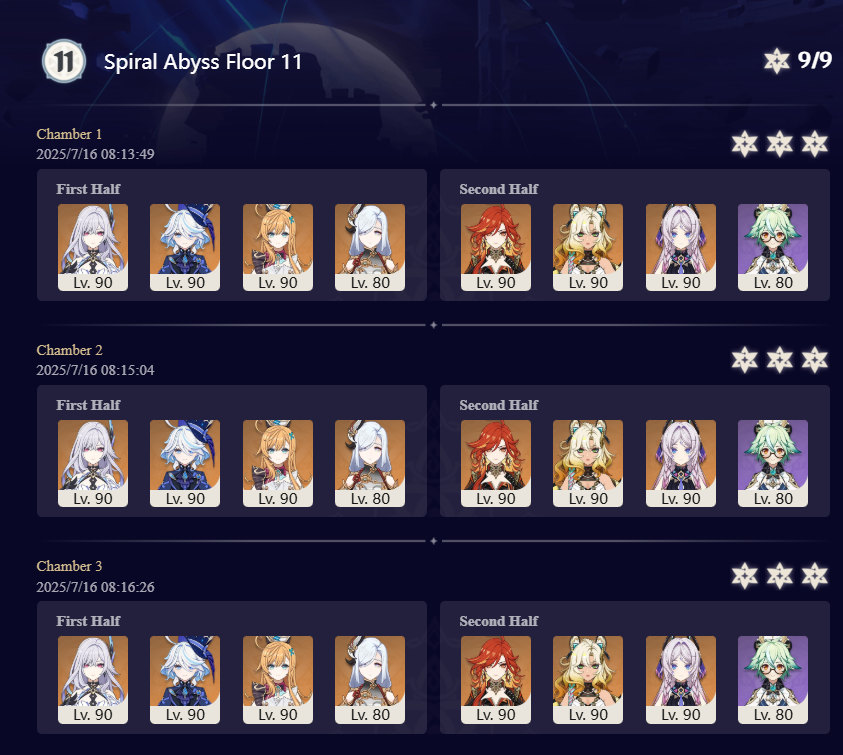843x755 pixels.
Task: Open the purple-braided character in Chamber 3 Second Half
Action: pos(681,680)
